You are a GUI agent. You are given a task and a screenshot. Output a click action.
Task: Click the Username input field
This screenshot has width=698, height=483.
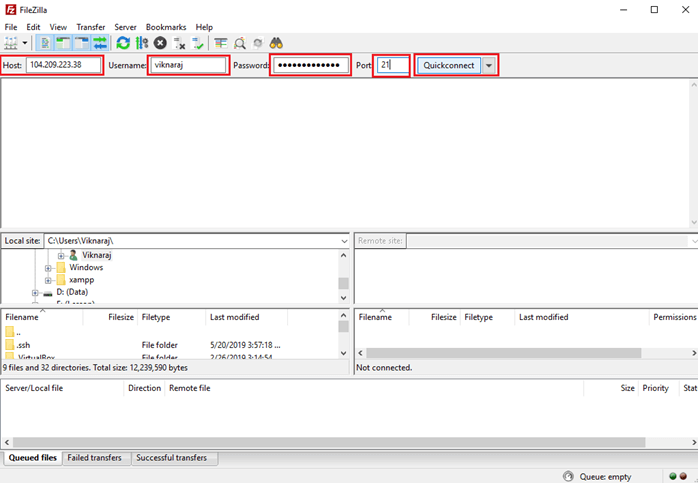(x=188, y=65)
